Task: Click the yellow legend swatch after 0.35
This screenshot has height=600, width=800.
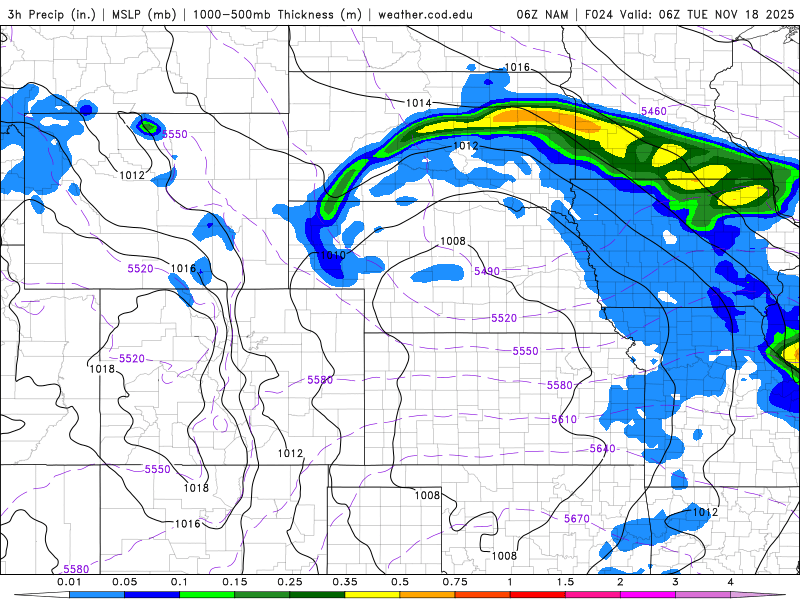Action: [372, 595]
